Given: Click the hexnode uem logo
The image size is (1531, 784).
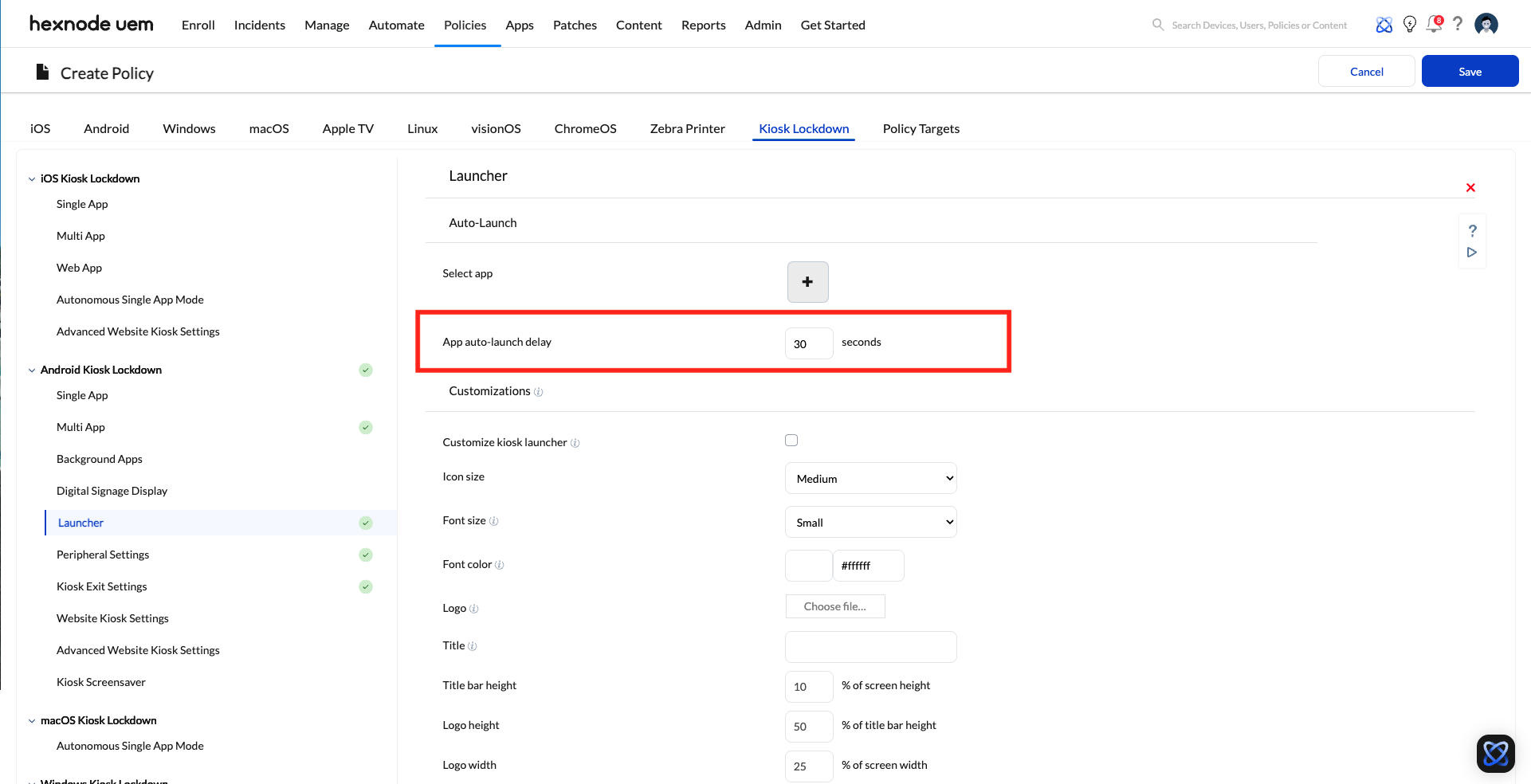Looking at the screenshot, I should tap(91, 24).
